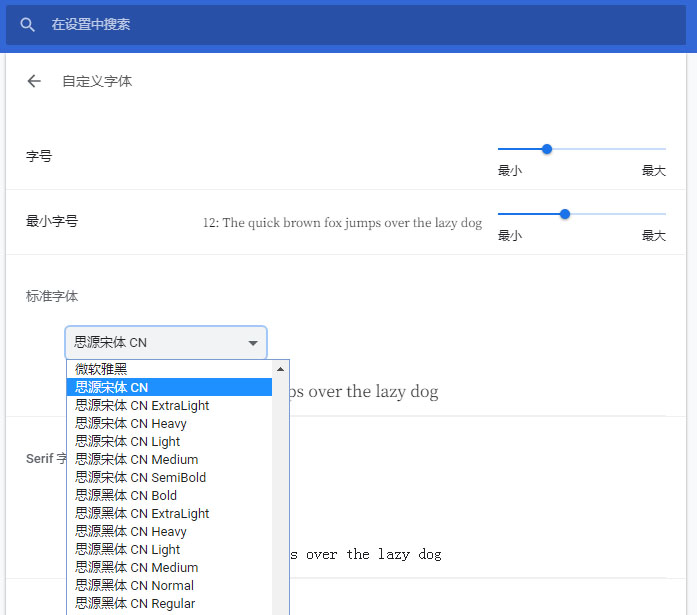Select 思源黑体 CN Regular option
Screen dimensions: 697x615
(x=169, y=603)
